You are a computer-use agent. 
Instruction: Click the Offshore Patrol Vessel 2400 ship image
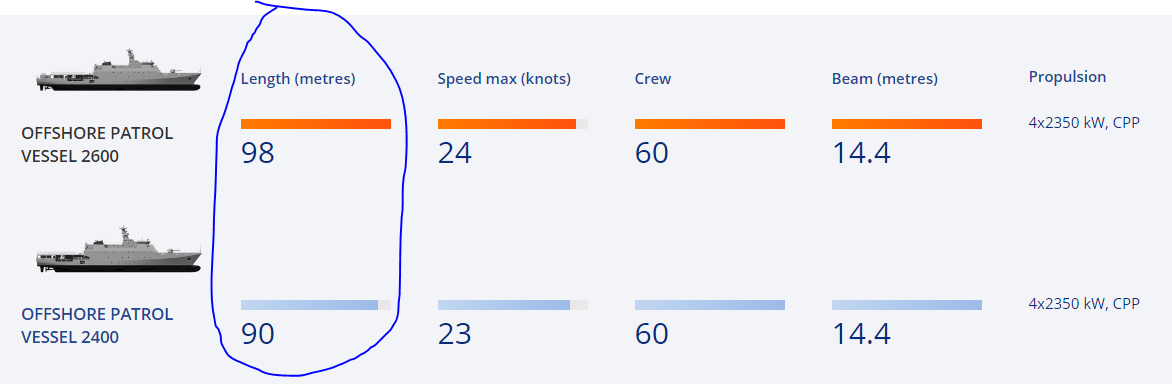click(x=119, y=249)
